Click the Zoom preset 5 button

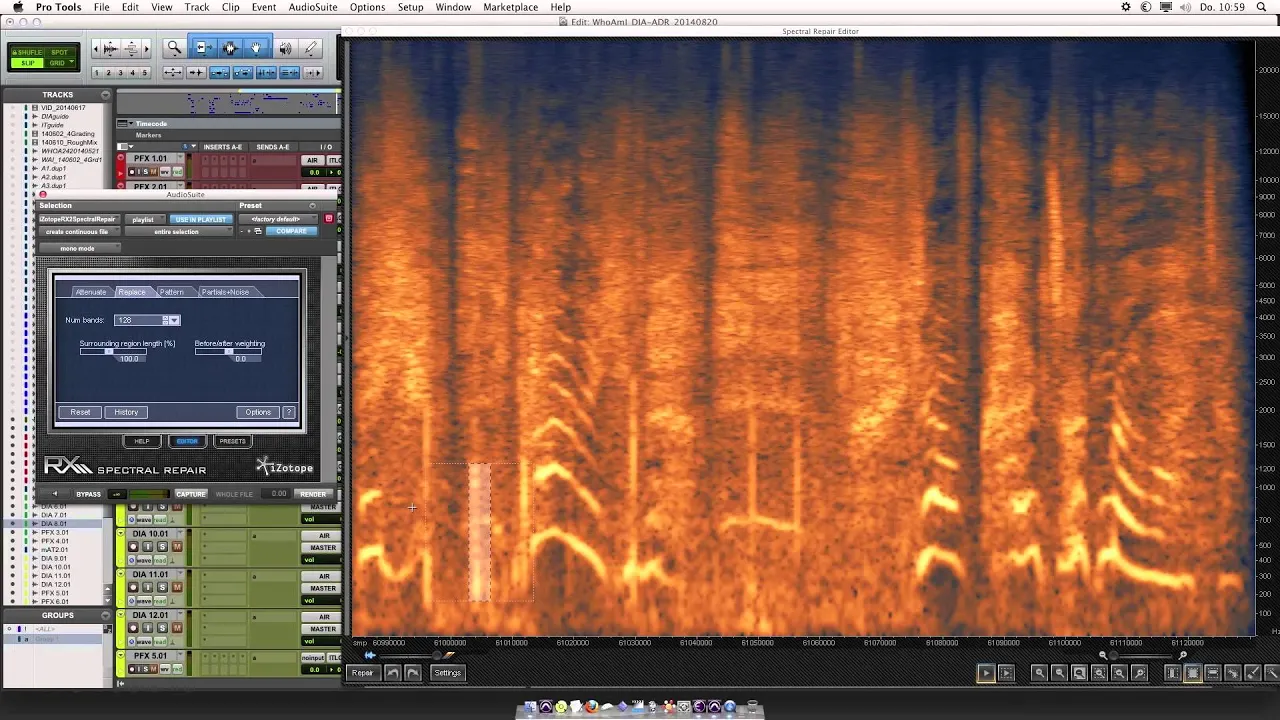tap(145, 73)
